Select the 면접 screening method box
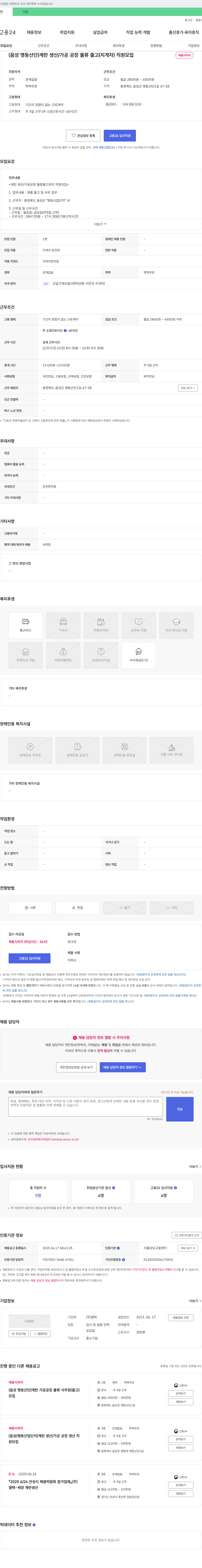The image size is (202, 1568). [x=77, y=908]
